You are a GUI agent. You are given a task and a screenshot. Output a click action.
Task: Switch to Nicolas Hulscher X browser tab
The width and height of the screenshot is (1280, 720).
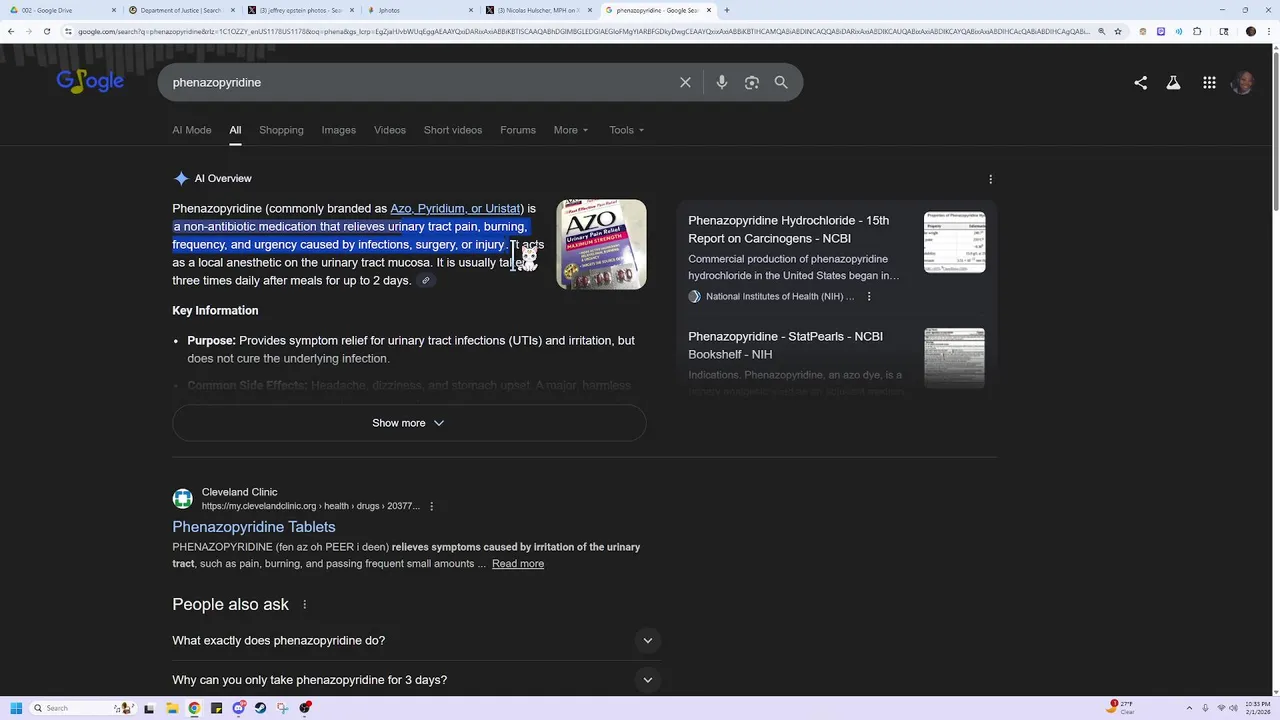tap(538, 10)
